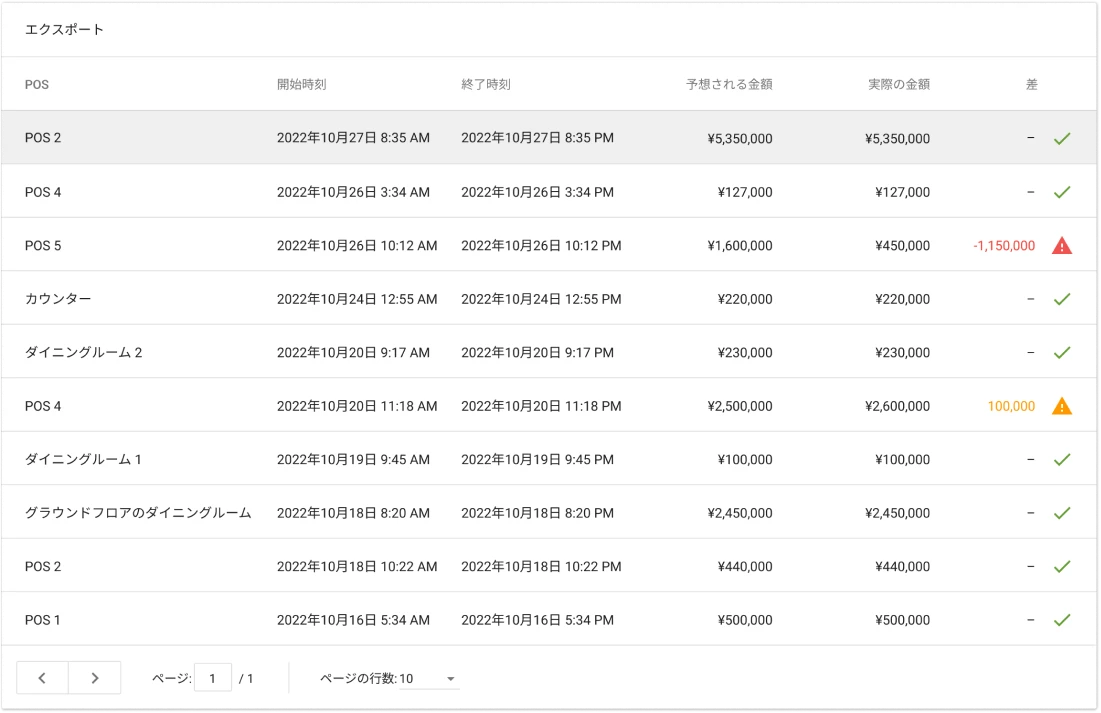Image resolution: width=1101 pixels, height=713 pixels.
Task: Click the green checkmark in POS 1 row
Action: tap(1061, 620)
